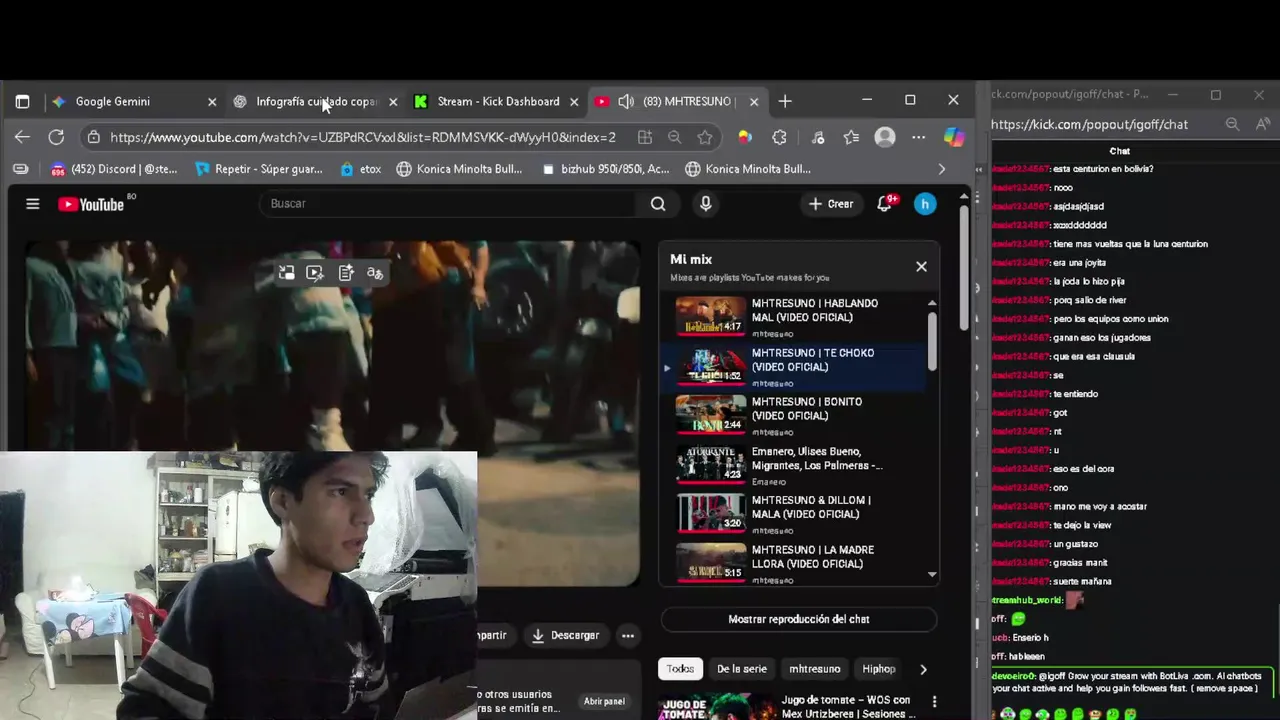Reload the YouTube page

pos(56,137)
